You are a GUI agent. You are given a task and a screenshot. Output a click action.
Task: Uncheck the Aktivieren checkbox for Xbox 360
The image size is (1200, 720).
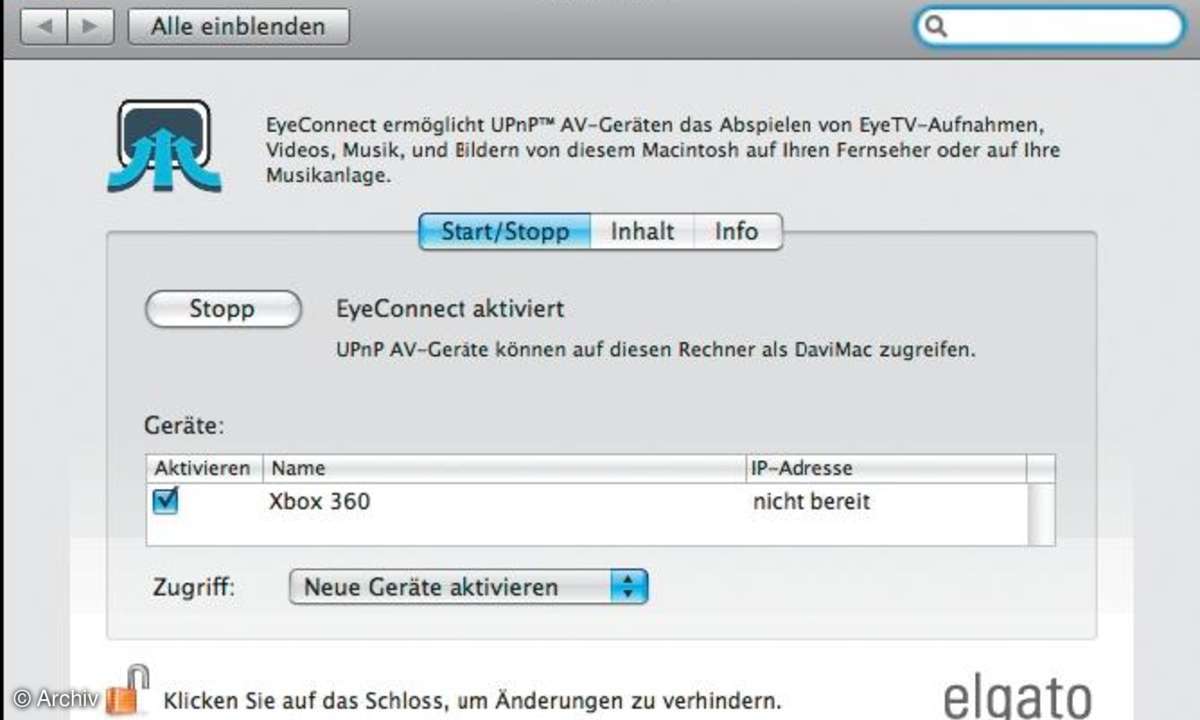[x=166, y=501]
